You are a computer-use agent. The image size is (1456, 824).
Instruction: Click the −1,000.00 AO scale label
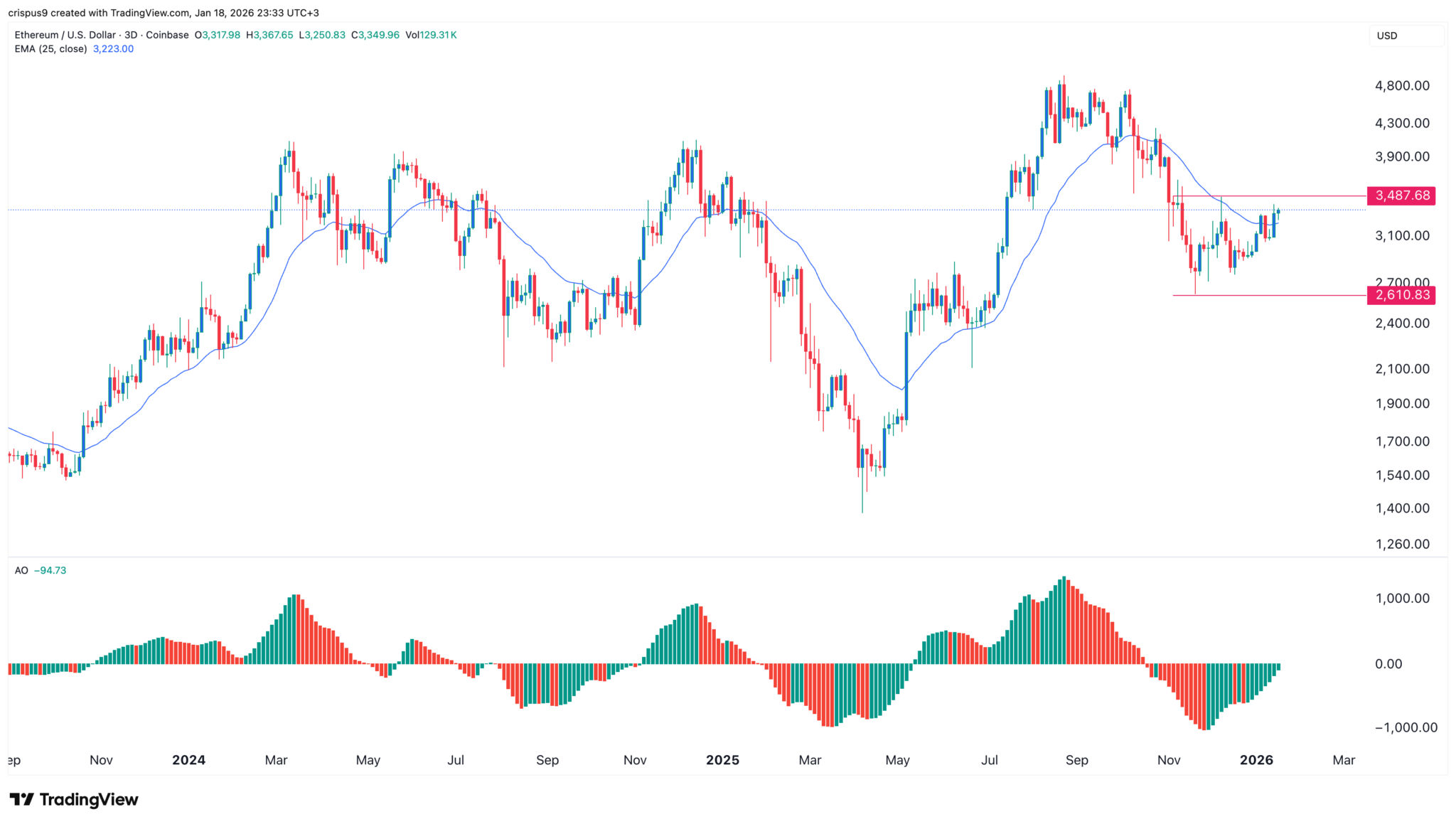click(1406, 727)
